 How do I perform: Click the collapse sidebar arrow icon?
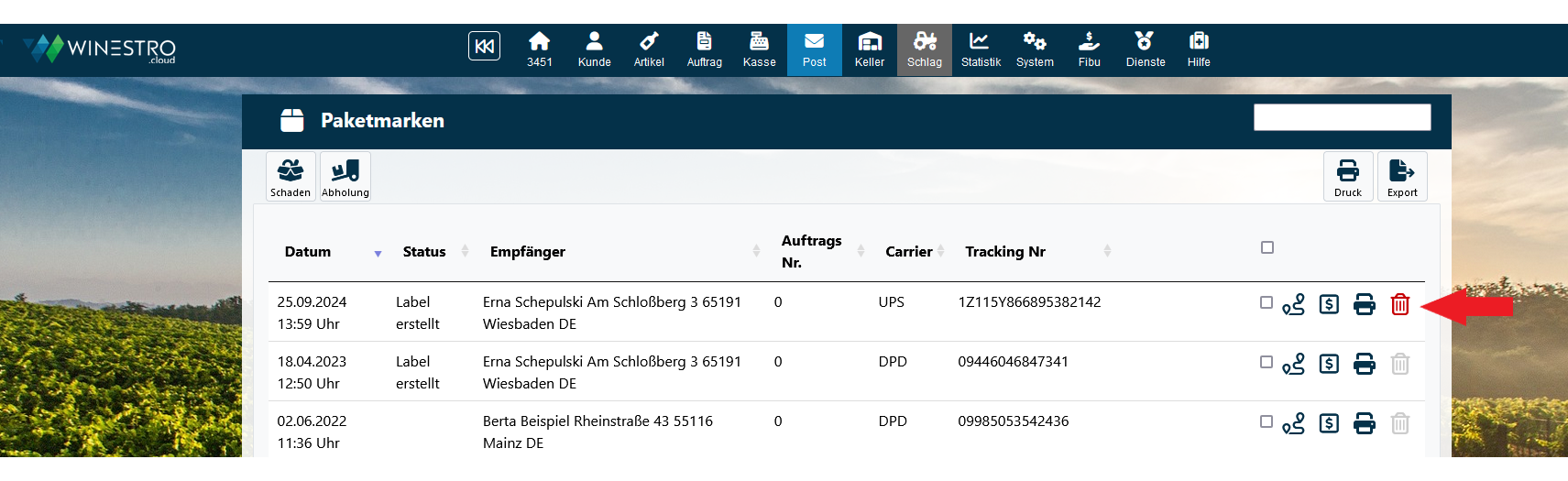[x=484, y=46]
